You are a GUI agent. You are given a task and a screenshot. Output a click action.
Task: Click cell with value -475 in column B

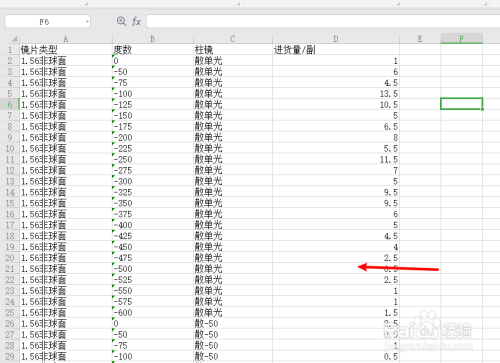pyautogui.click(x=153, y=258)
